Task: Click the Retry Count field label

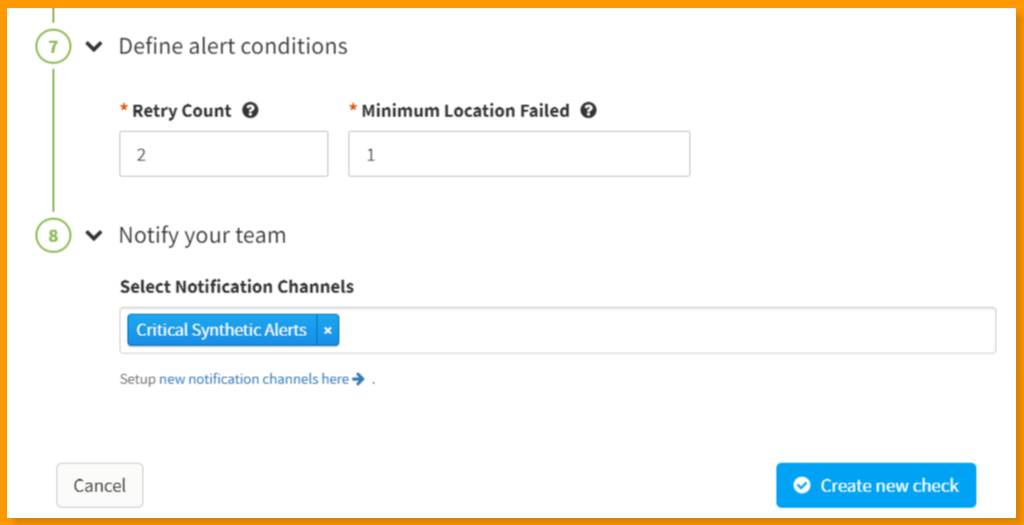Action: tap(182, 111)
